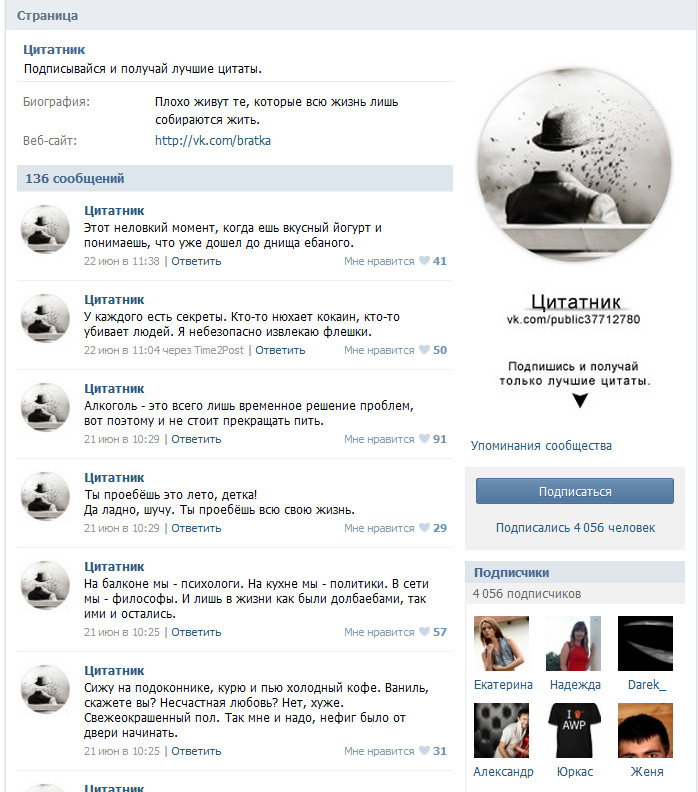The image size is (698, 792).
Task: Like the balcony psychologists post, 57 likes
Action: click(424, 631)
